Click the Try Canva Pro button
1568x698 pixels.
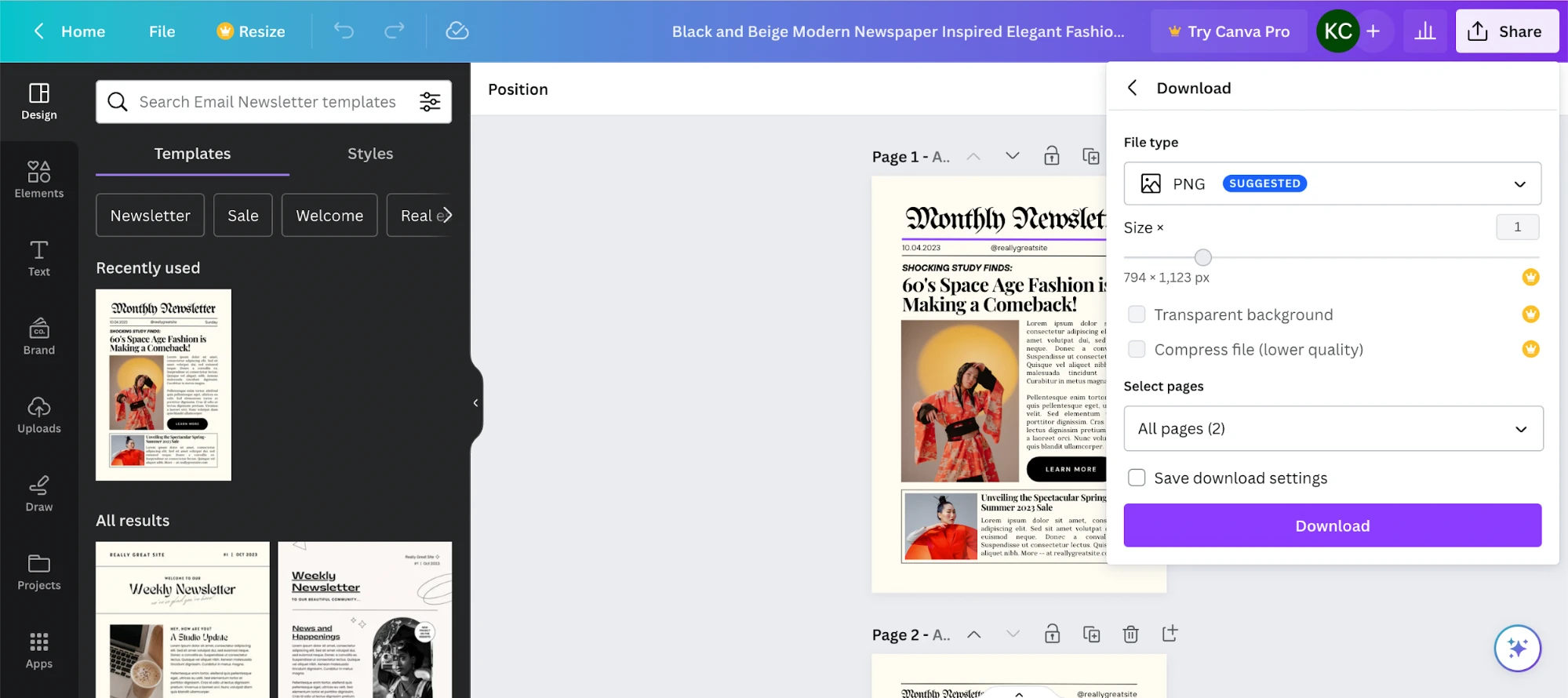(x=1228, y=31)
